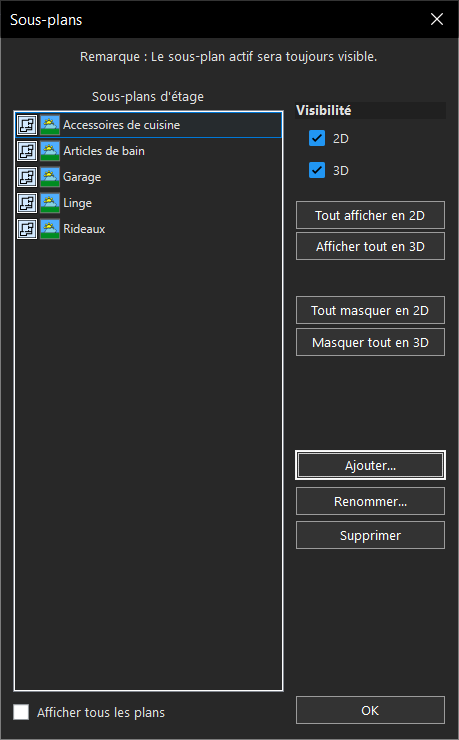Click the Renommer... button

pos(370,501)
